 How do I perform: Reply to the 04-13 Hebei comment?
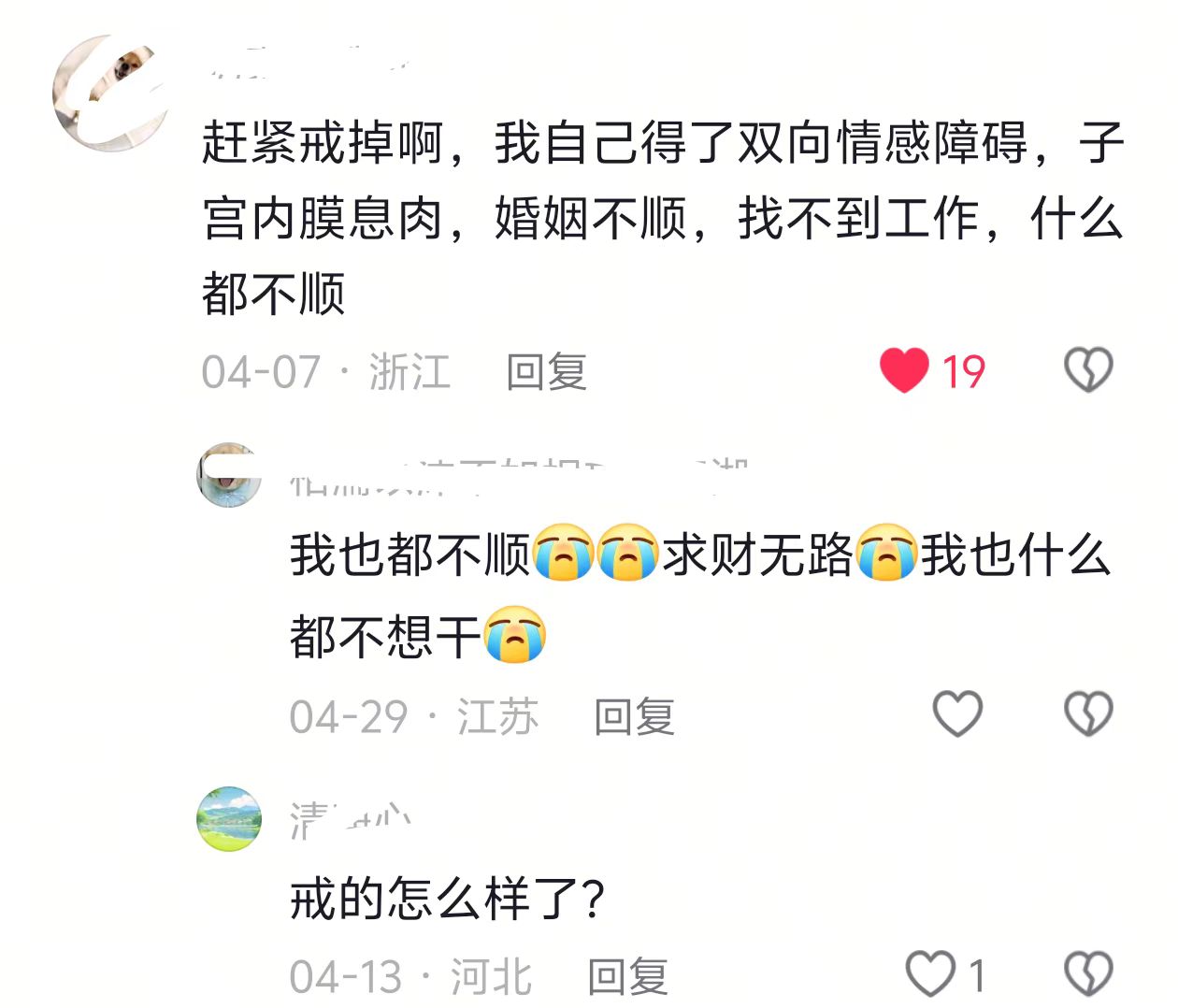point(627,976)
